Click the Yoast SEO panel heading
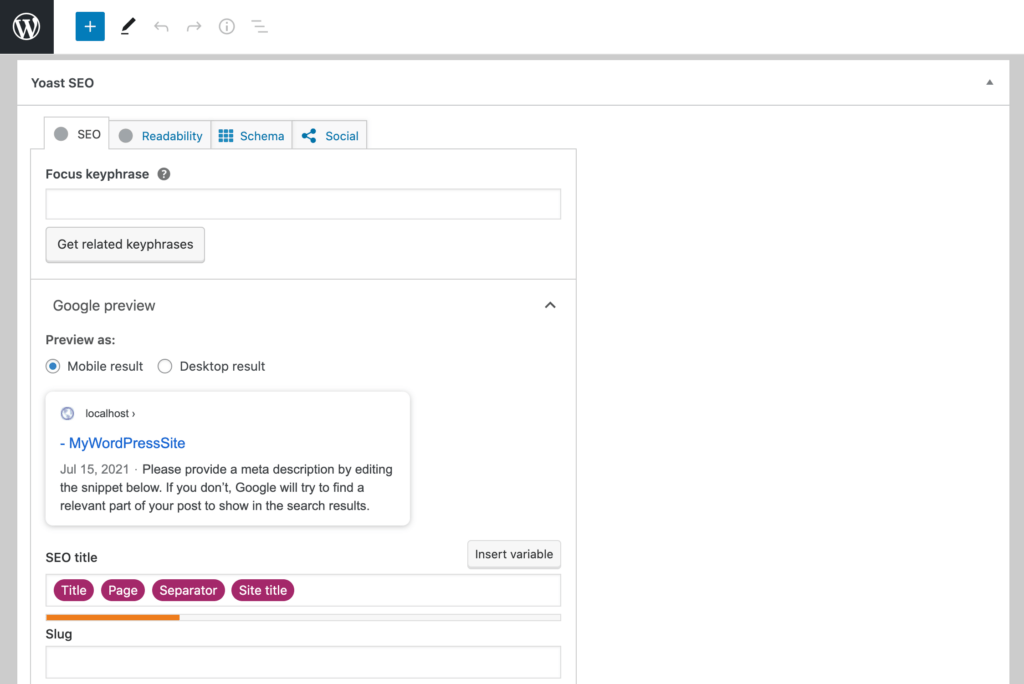1024x684 pixels. point(63,83)
